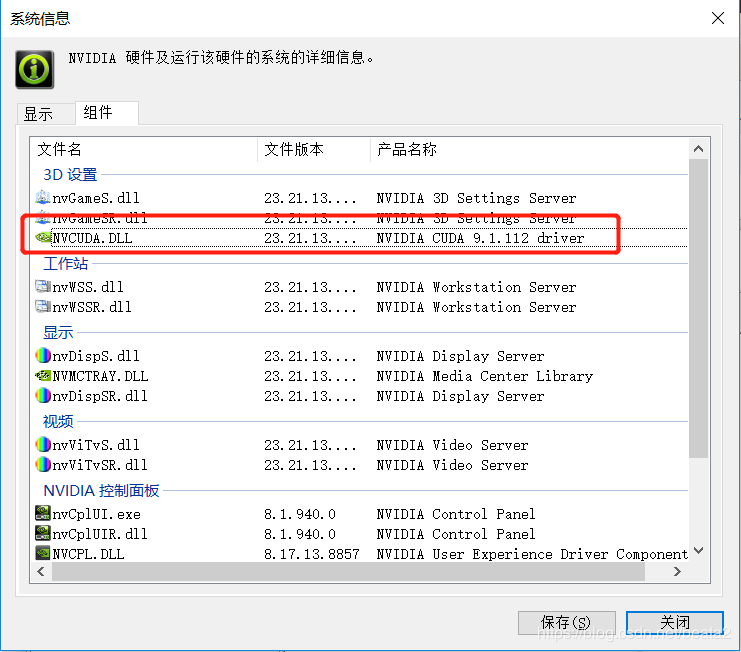741x652 pixels.
Task: Click the nvCplUI.exe icon
Action: 43,513
